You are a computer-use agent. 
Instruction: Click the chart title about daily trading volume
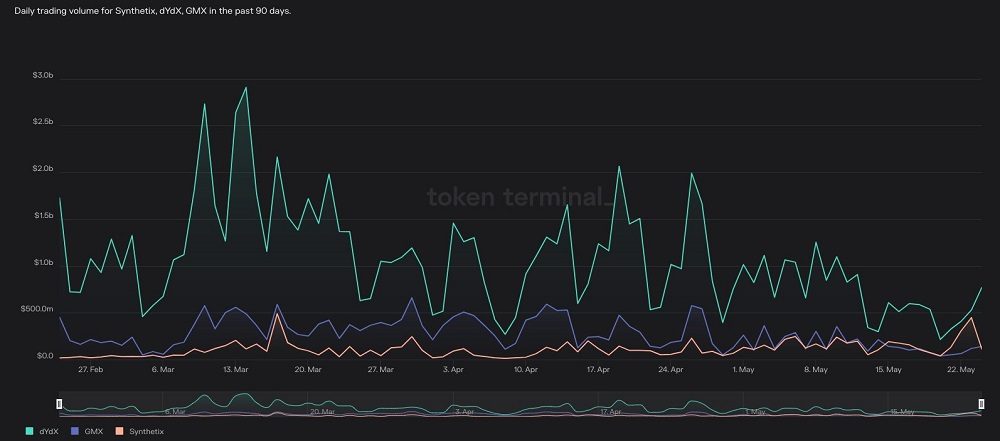coord(152,10)
